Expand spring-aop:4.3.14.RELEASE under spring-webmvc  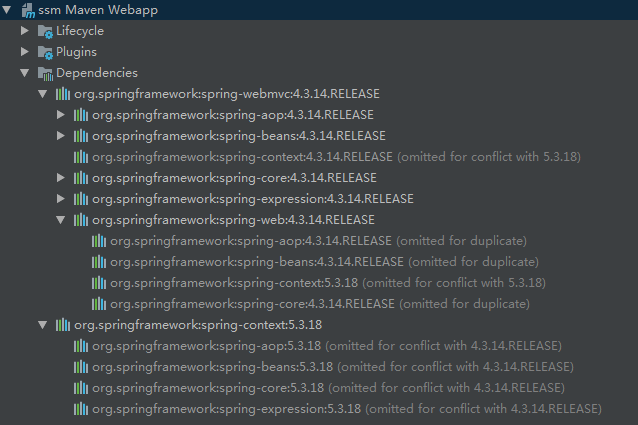(62, 115)
